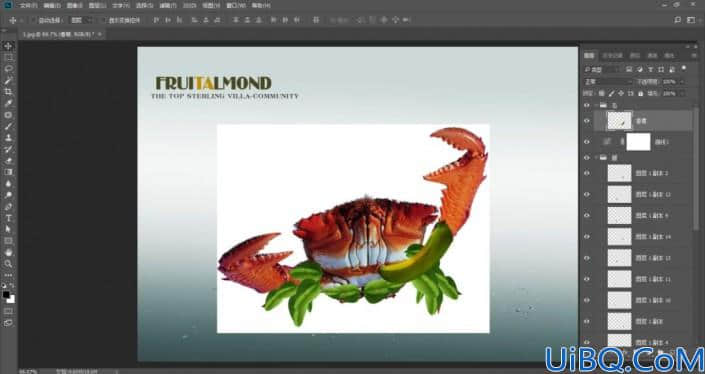Screen dimensions: 705x374
Task: Toggle layer filtering on/off switch
Action: coord(684,68)
